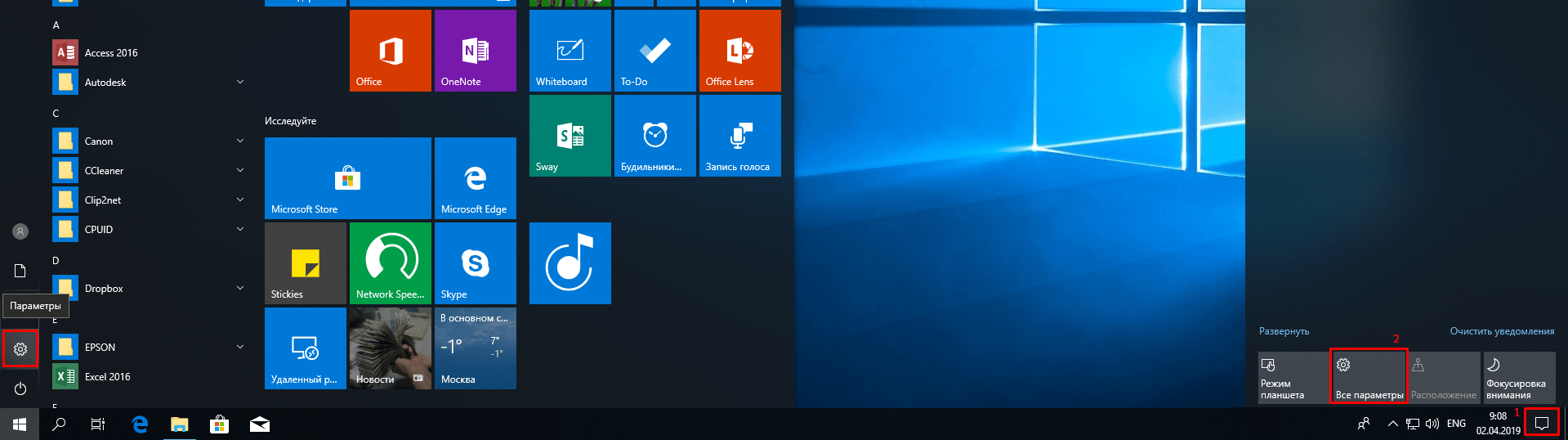Click the Windows Start button
The image size is (1568, 440).
point(20,424)
